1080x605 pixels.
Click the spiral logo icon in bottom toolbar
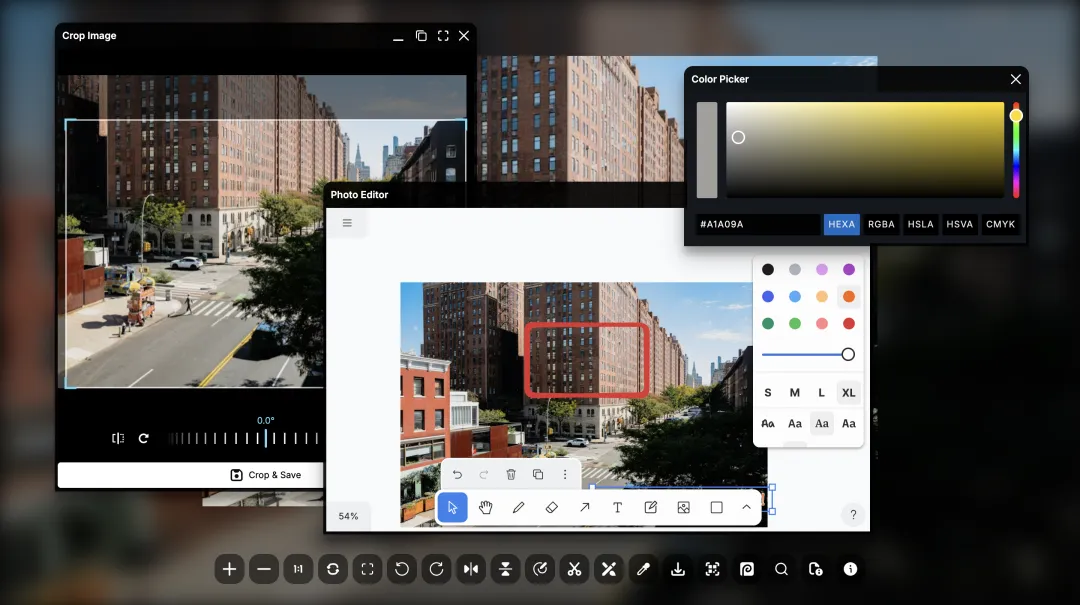click(747, 569)
